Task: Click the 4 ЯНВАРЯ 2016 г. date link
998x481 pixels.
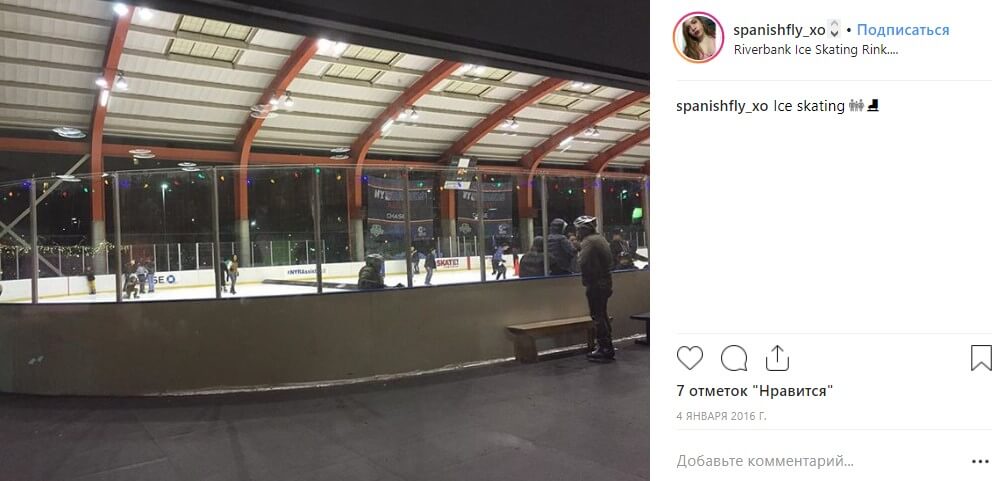Action: pos(721,416)
